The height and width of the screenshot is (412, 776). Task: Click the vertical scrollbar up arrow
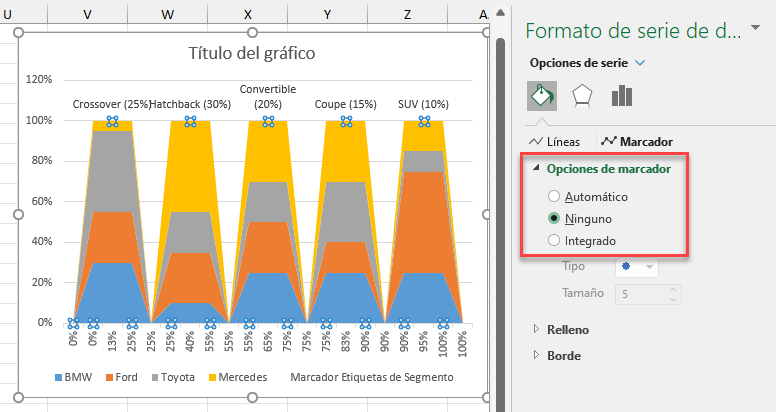500,13
